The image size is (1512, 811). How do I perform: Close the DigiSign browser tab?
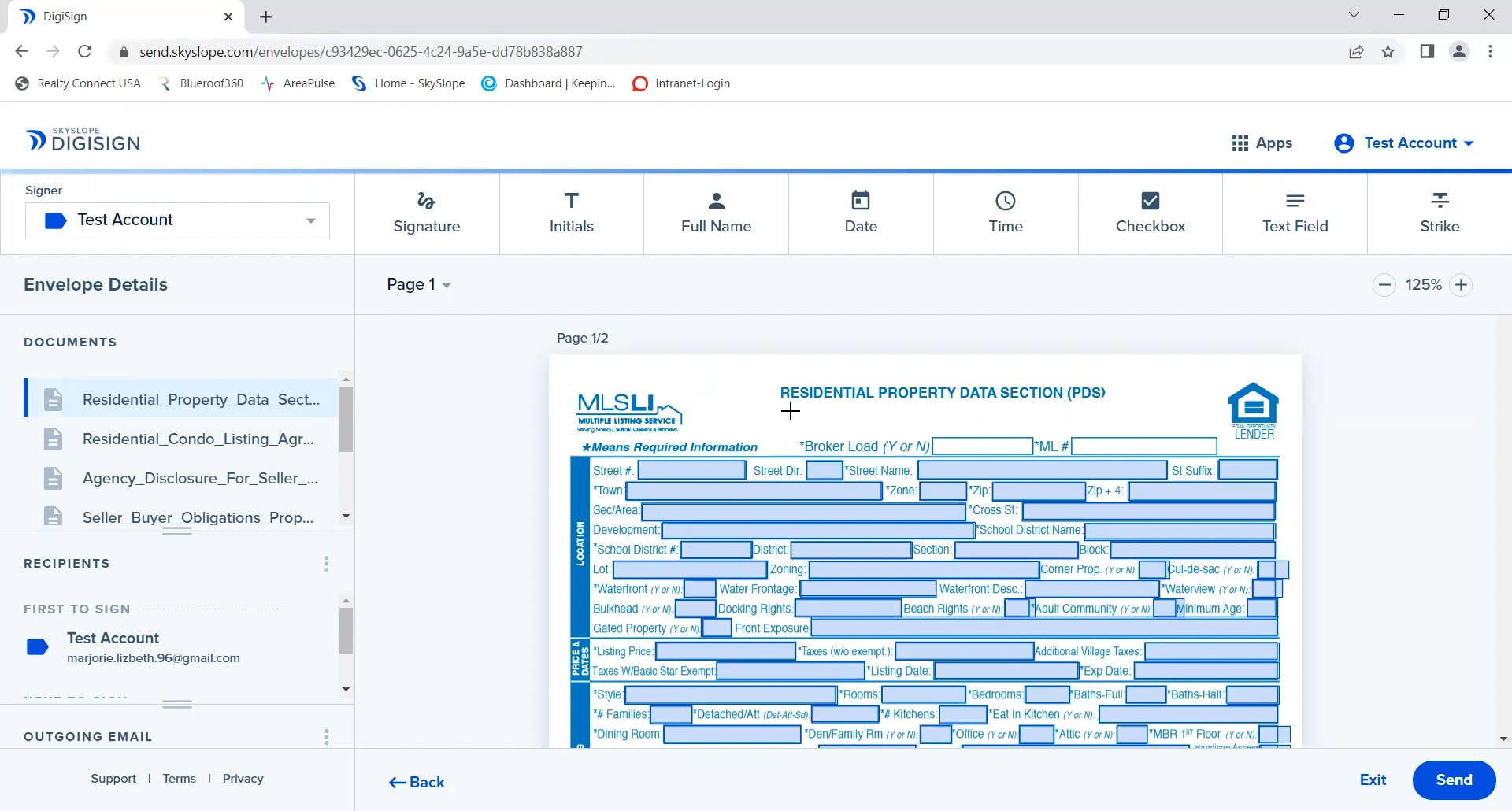pyautogui.click(x=228, y=17)
